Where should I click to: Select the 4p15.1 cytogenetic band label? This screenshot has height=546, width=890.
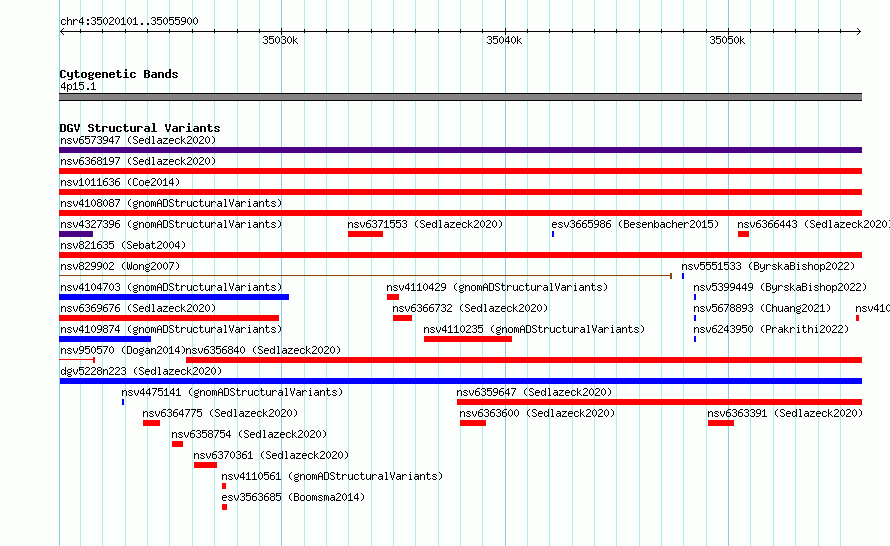coord(78,86)
